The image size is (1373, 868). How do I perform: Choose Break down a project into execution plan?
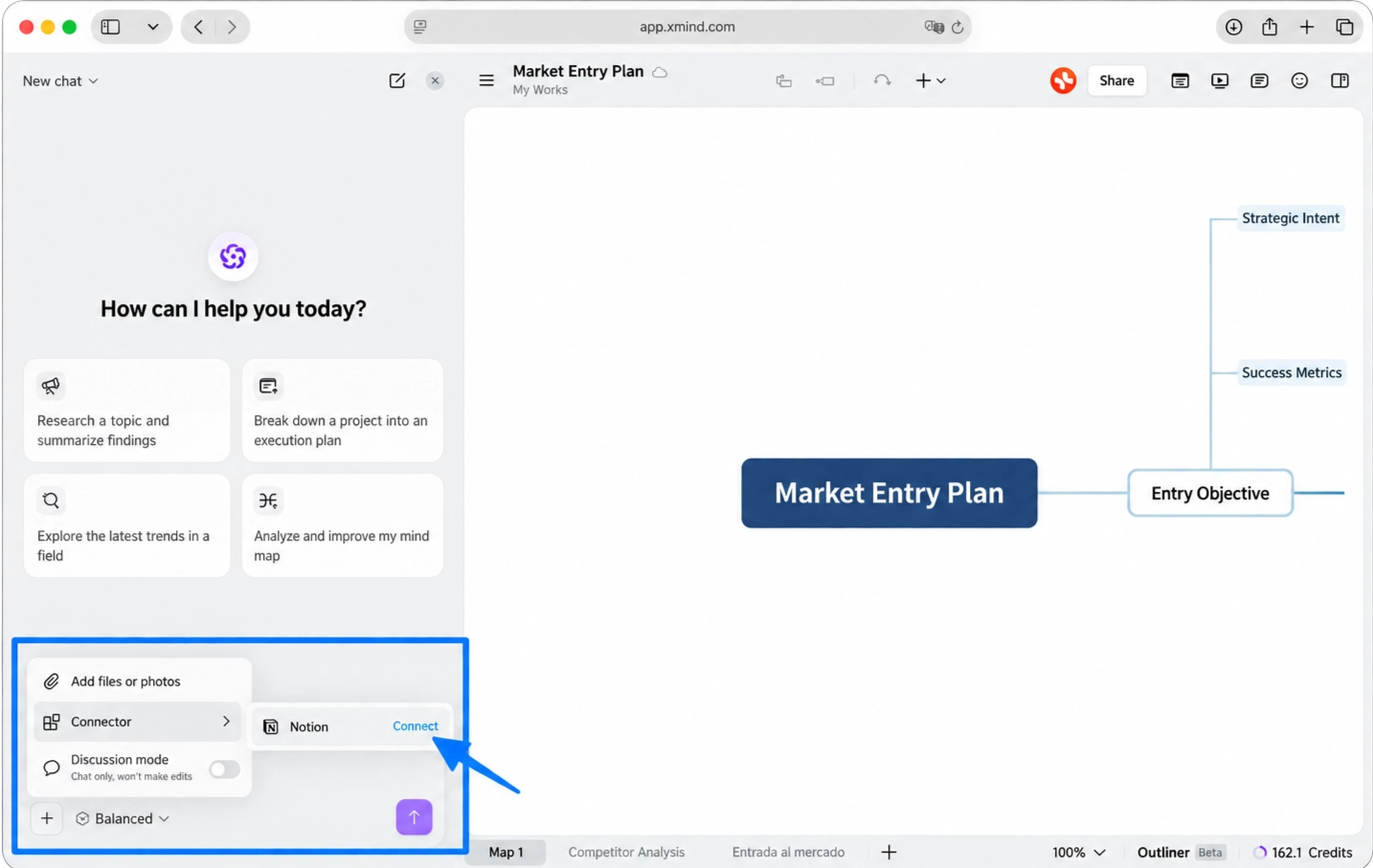343,411
